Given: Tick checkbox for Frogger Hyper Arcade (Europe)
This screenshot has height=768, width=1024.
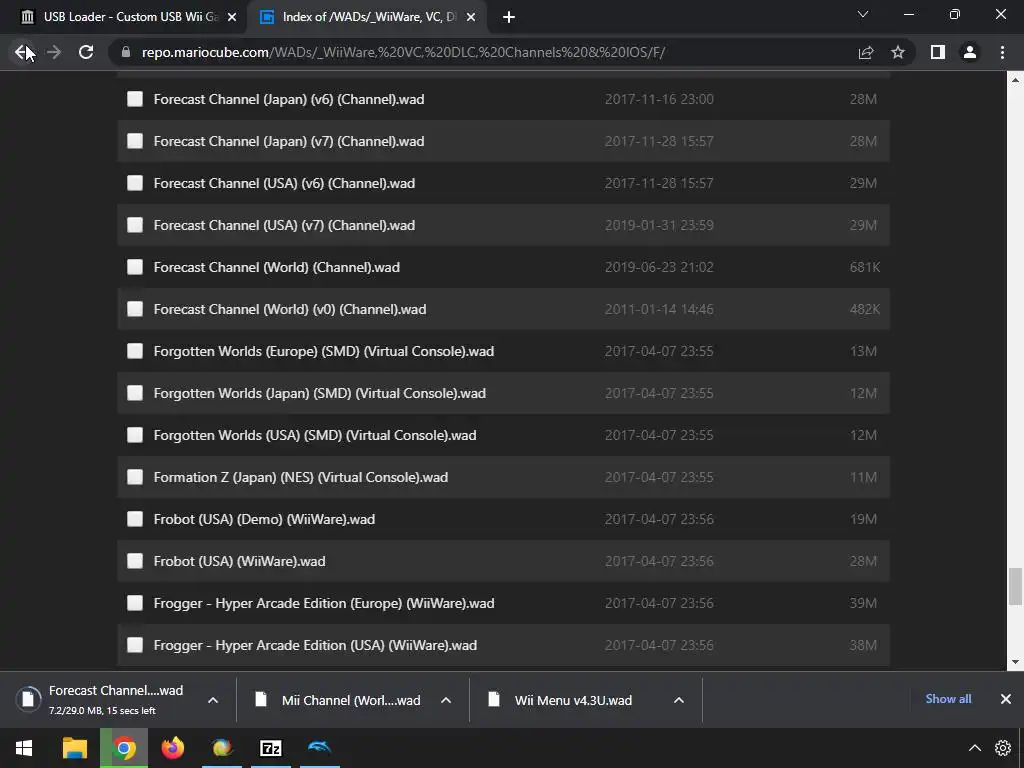Looking at the screenshot, I should tap(135, 602).
